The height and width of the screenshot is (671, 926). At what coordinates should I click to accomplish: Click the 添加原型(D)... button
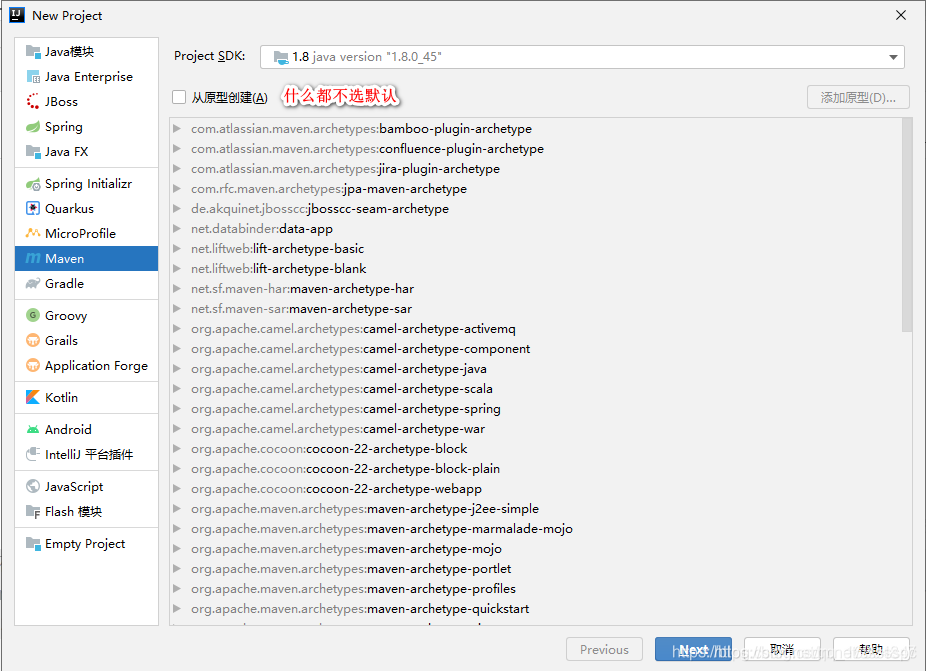tap(858, 97)
